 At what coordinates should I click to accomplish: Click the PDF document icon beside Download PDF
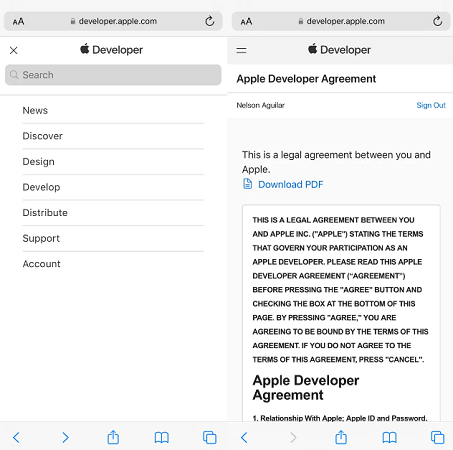coord(247,184)
